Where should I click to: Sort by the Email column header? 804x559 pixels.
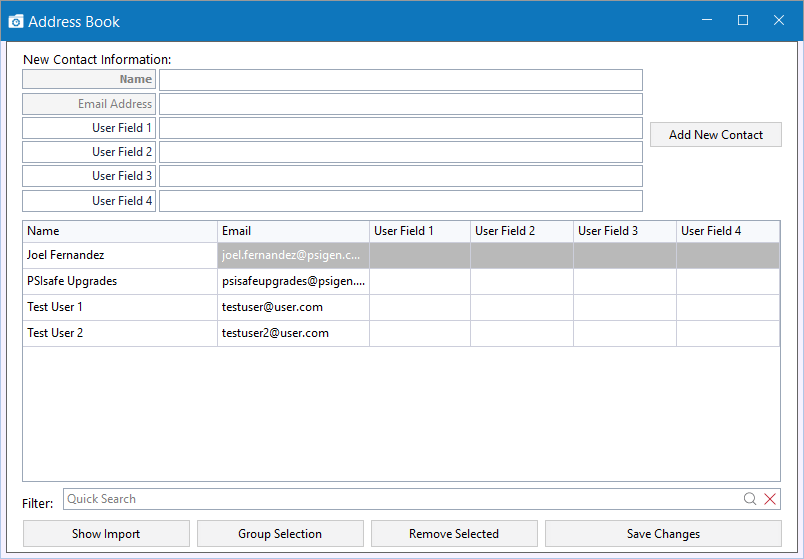pos(293,231)
